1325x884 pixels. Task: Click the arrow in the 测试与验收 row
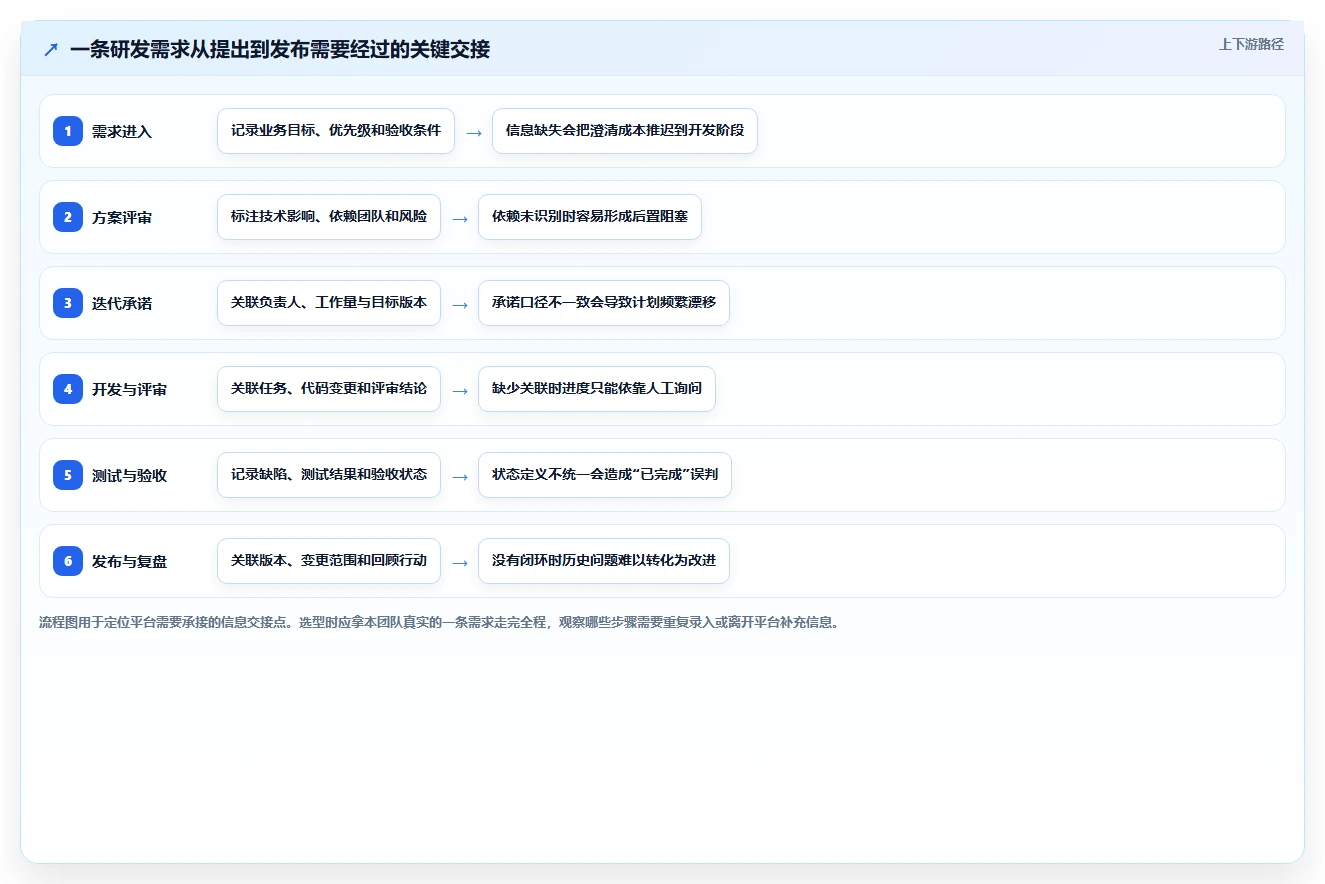click(460, 476)
